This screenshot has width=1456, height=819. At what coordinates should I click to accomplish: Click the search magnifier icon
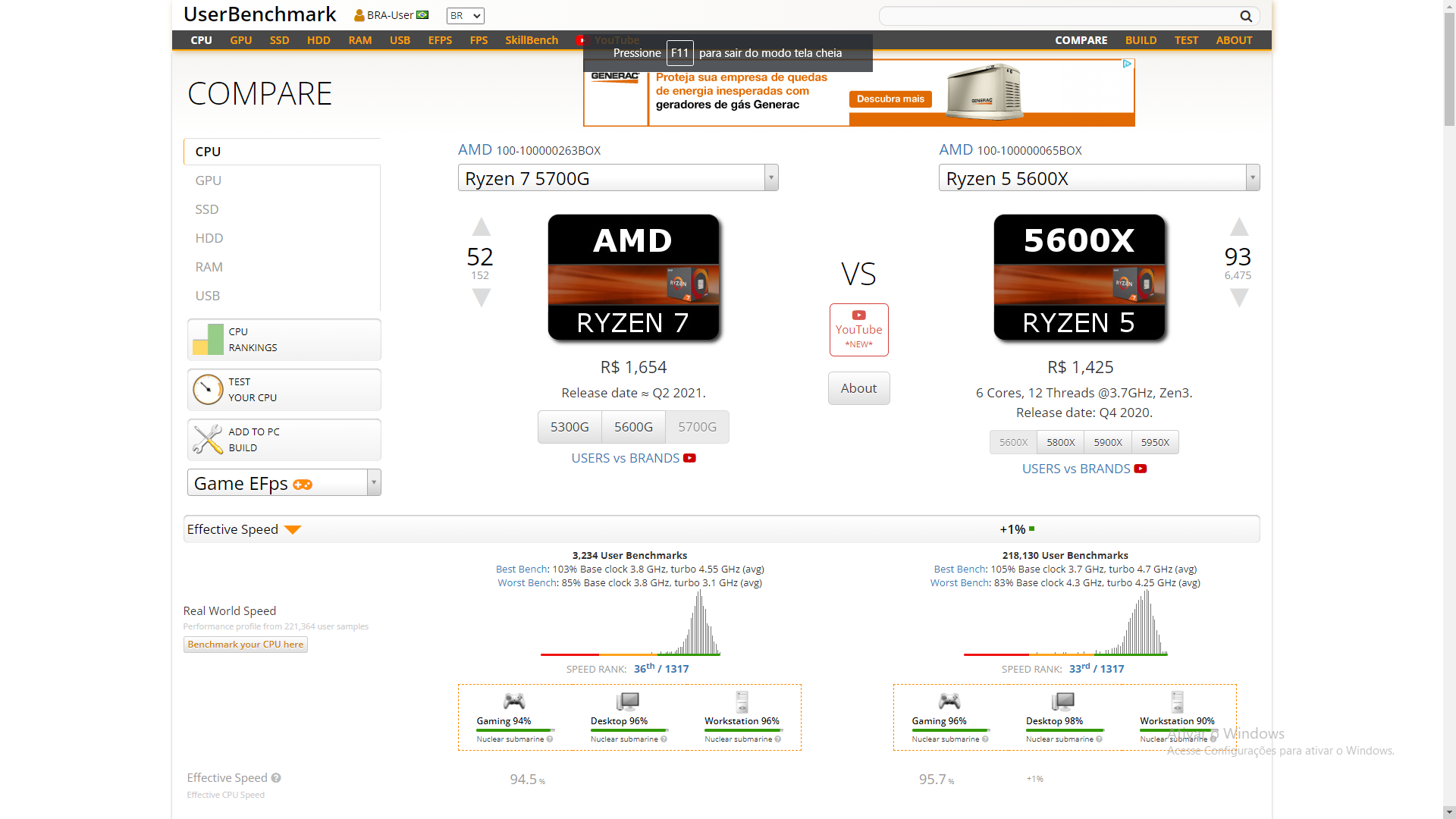[x=1245, y=16]
